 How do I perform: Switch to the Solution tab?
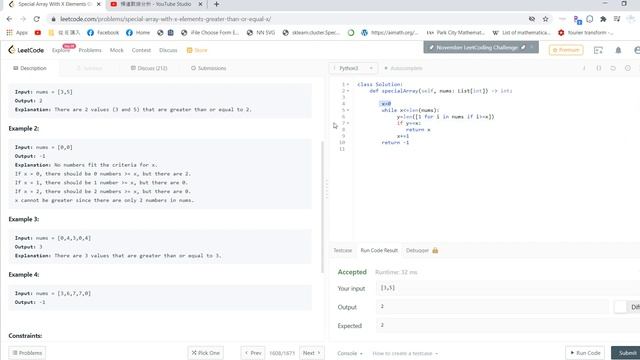coord(90,68)
